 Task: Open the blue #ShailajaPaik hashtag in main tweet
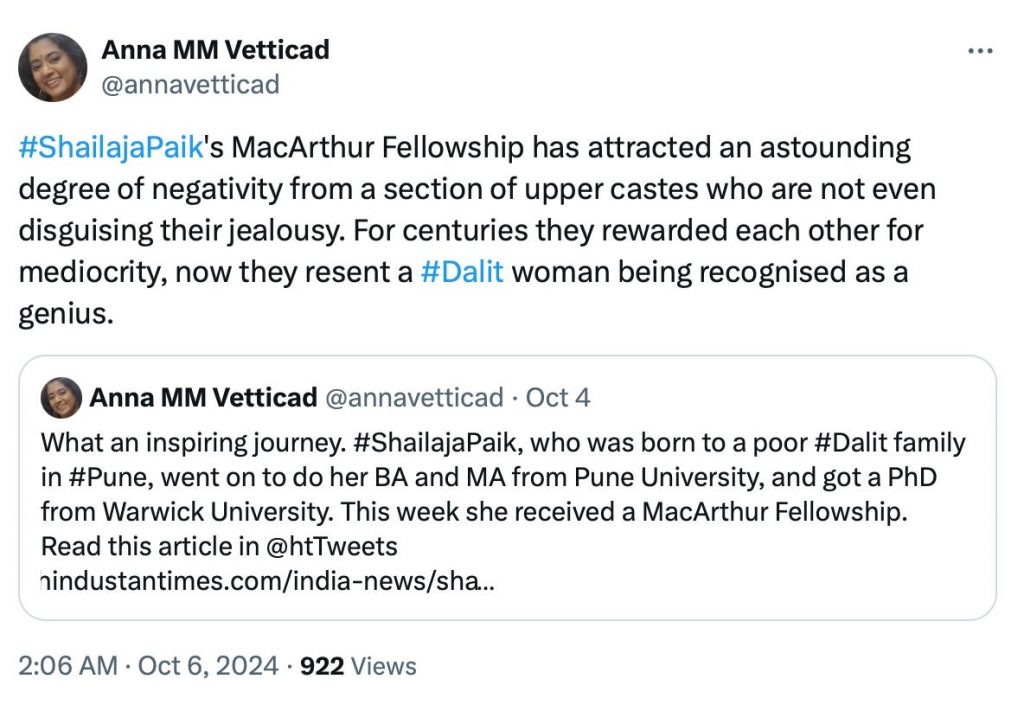(111, 149)
